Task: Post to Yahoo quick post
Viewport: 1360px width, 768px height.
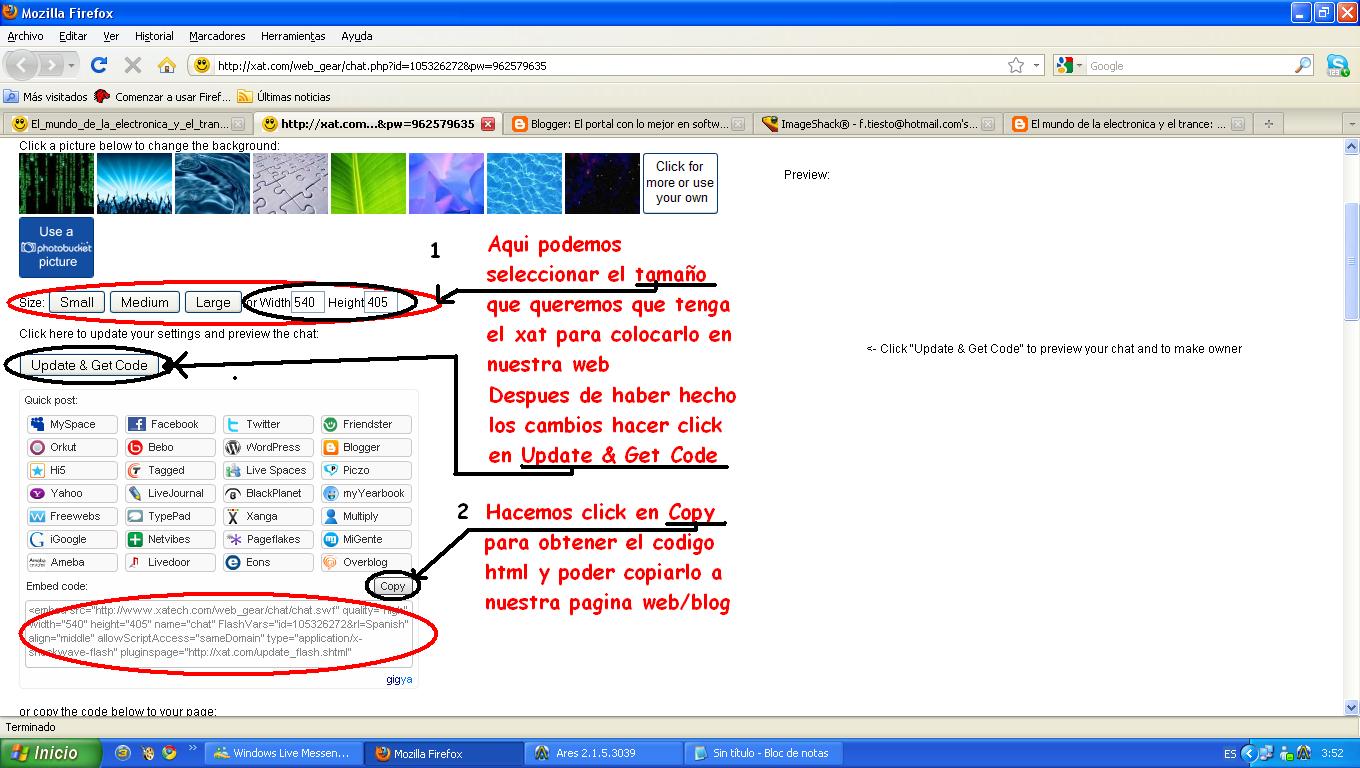Action: tap(72, 493)
